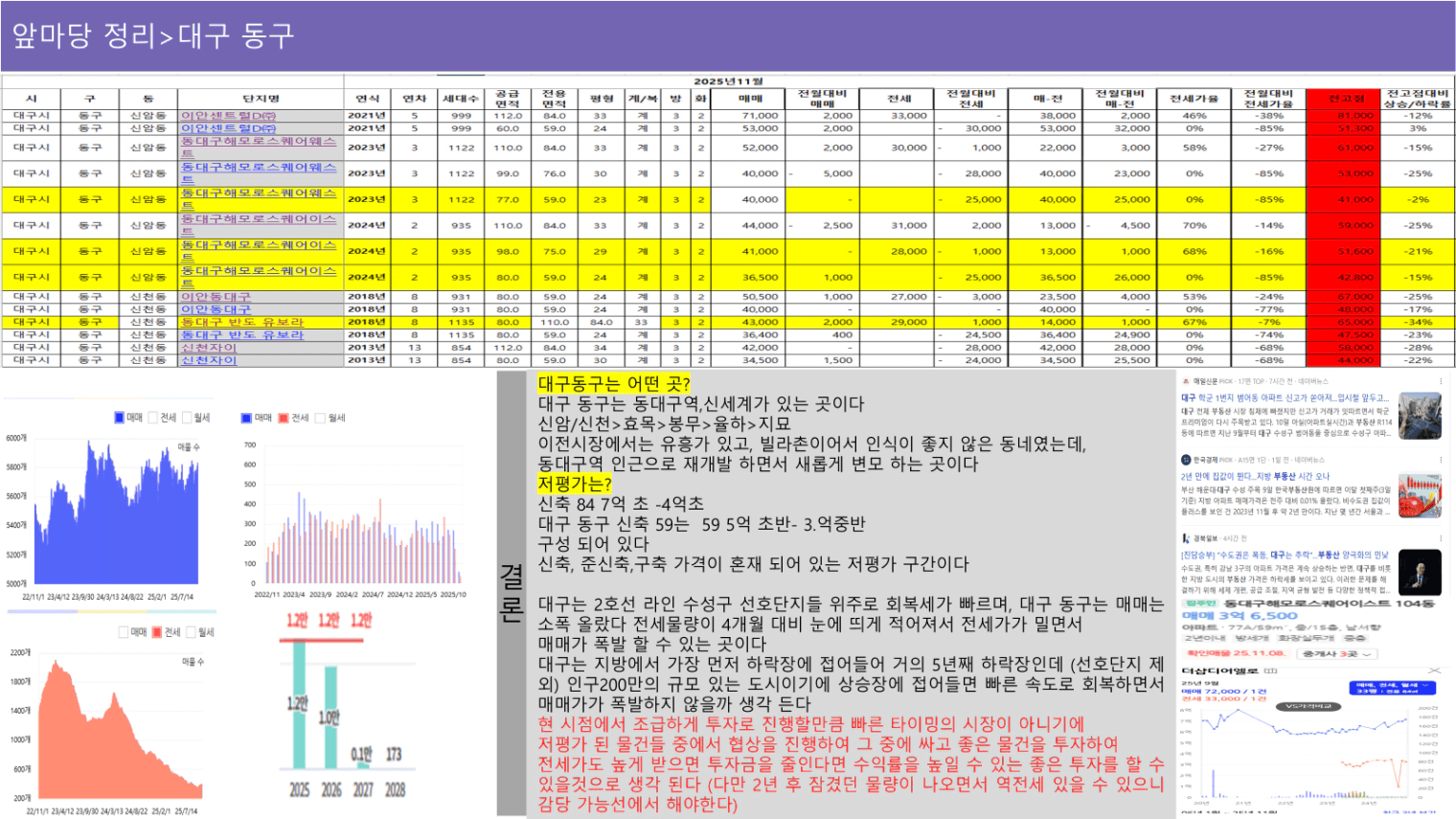
Task: Open the 대구 학군 1번지 범어동 headline
Action: [1284, 398]
